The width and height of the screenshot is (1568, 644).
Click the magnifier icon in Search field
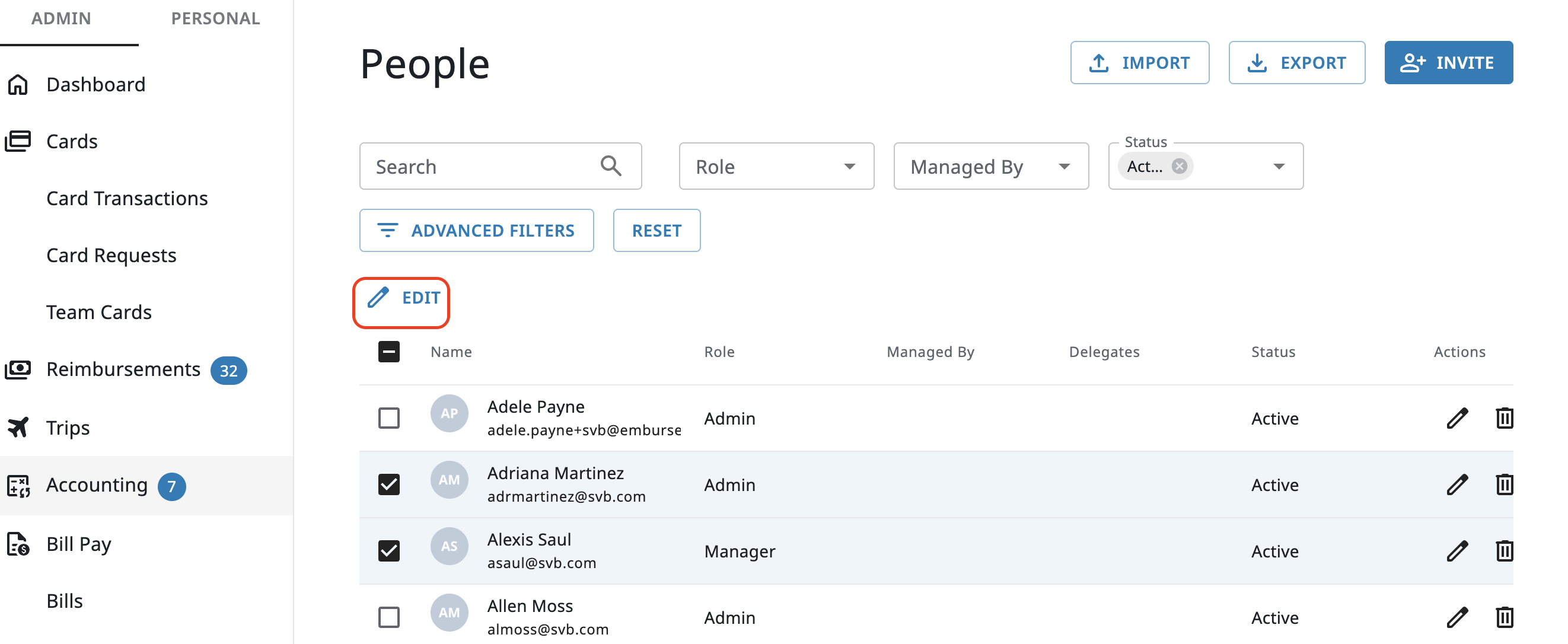[x=610, y=166]
